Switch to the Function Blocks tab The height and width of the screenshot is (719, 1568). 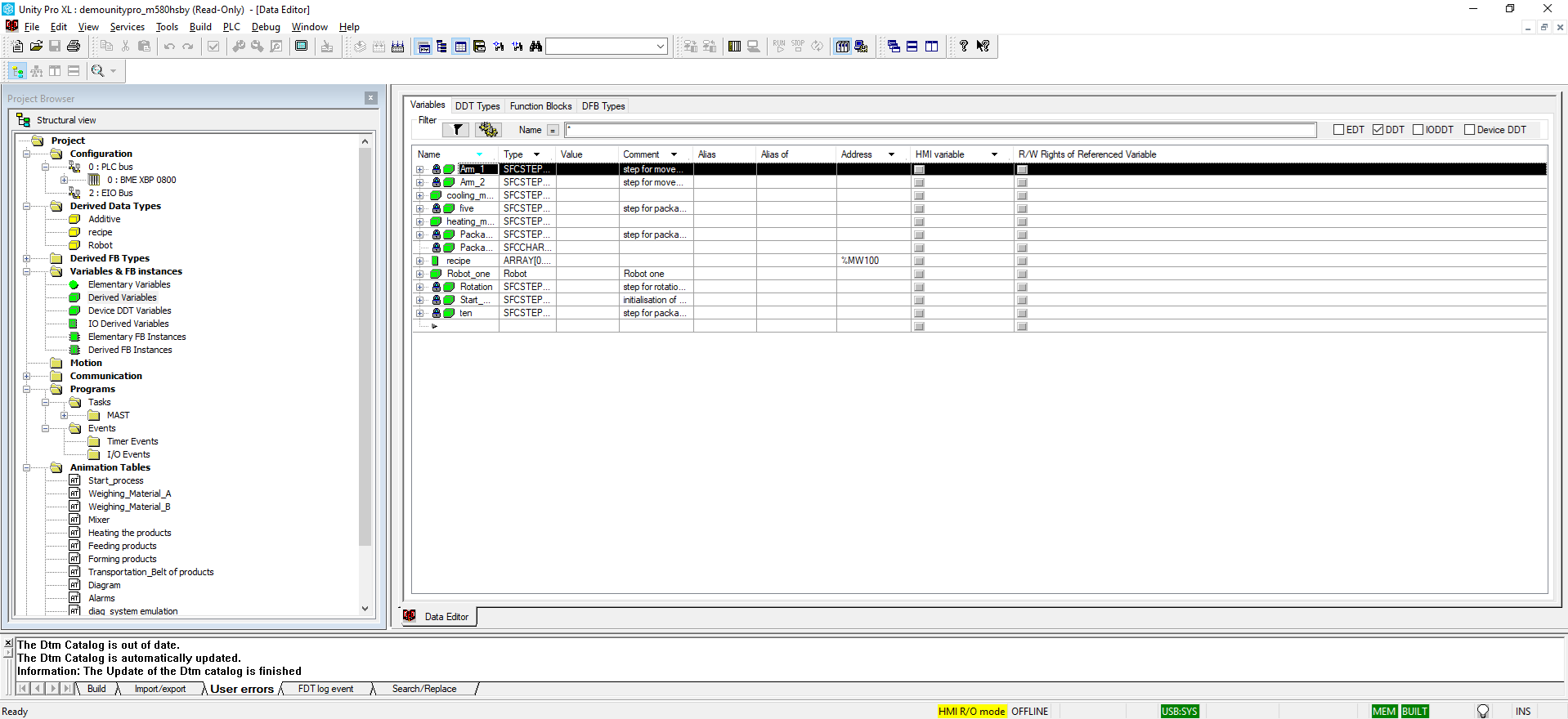coord(541,106)
